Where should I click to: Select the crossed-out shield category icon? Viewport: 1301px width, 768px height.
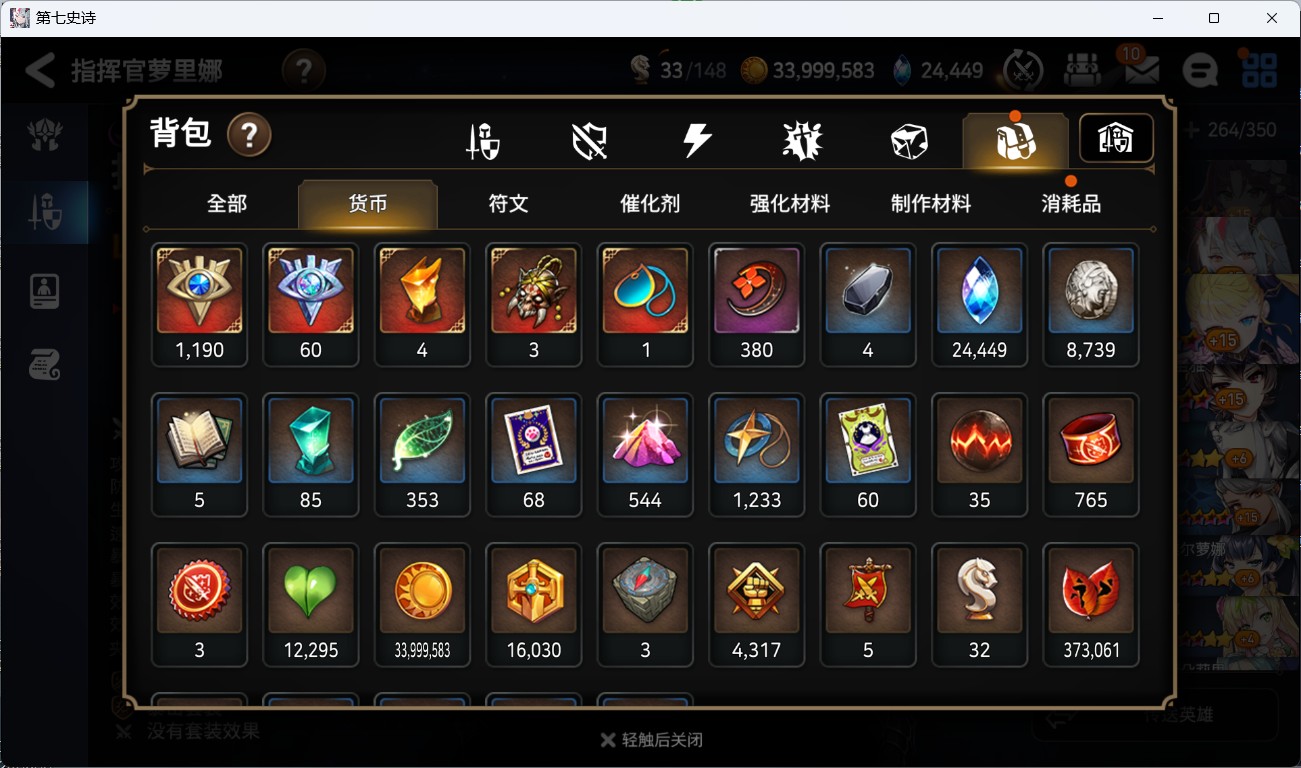click(589, 141)
